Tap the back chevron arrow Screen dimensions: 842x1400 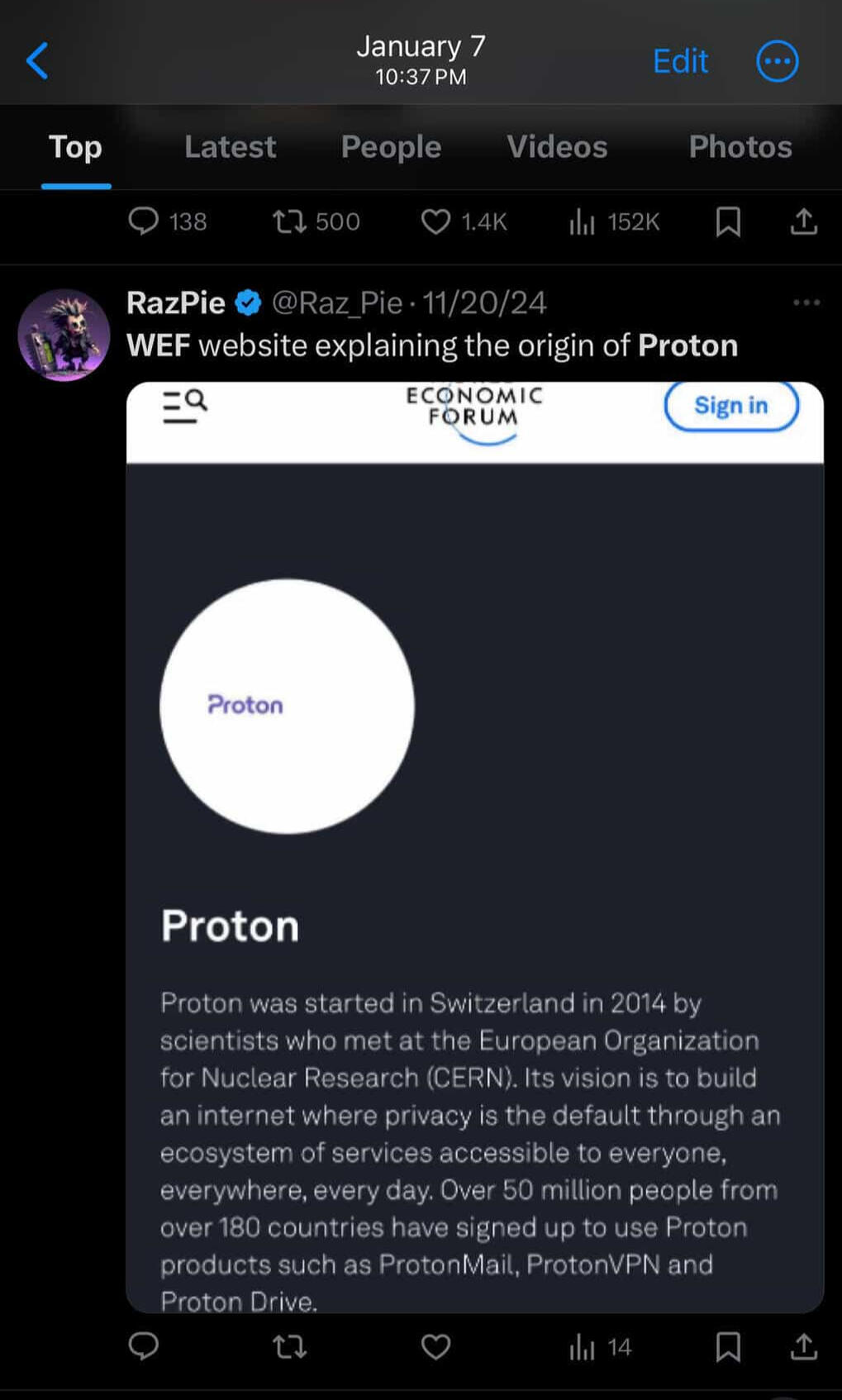(x=37, y=61)
